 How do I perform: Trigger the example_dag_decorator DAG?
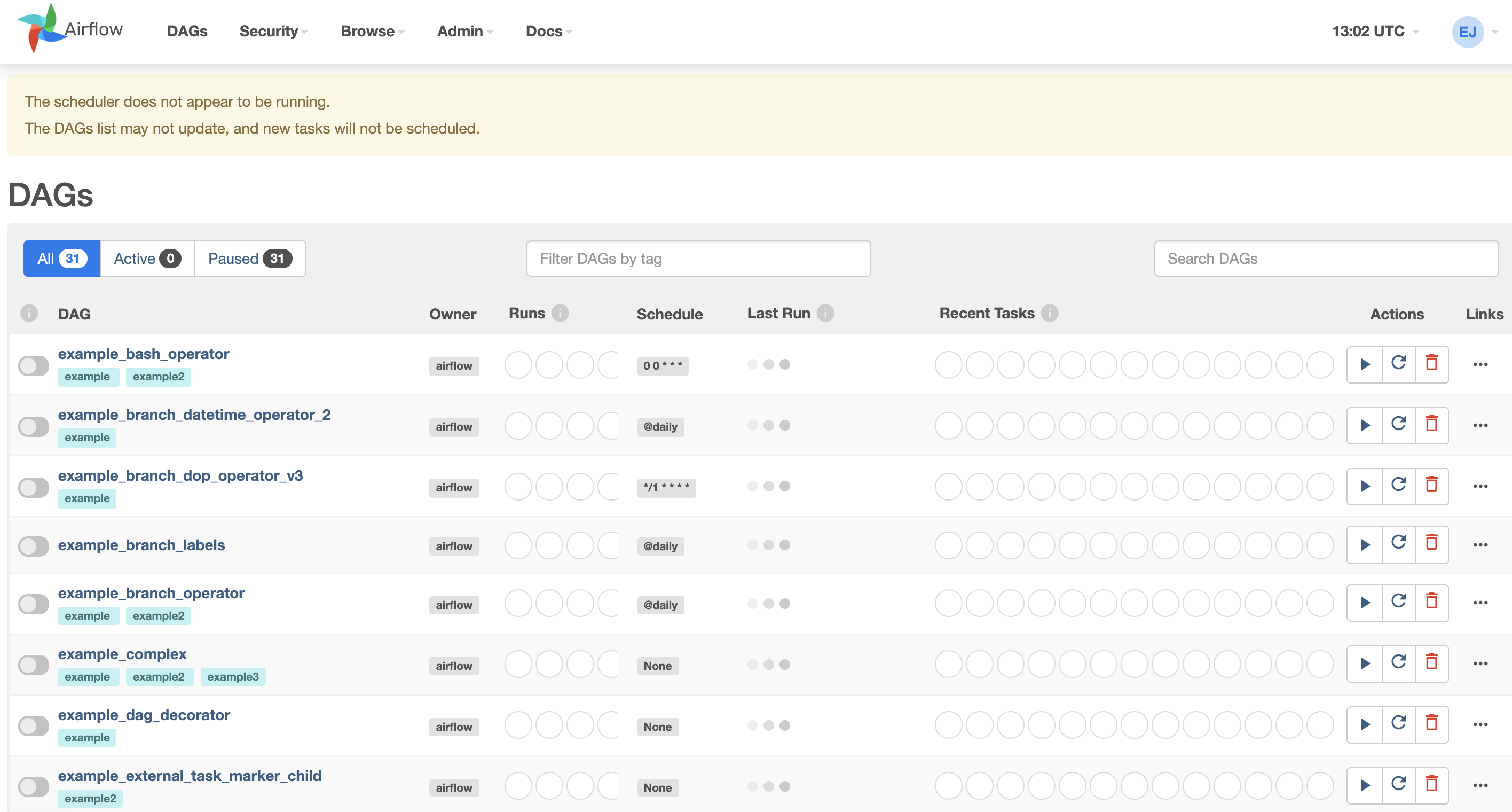tap(1365, 725)
